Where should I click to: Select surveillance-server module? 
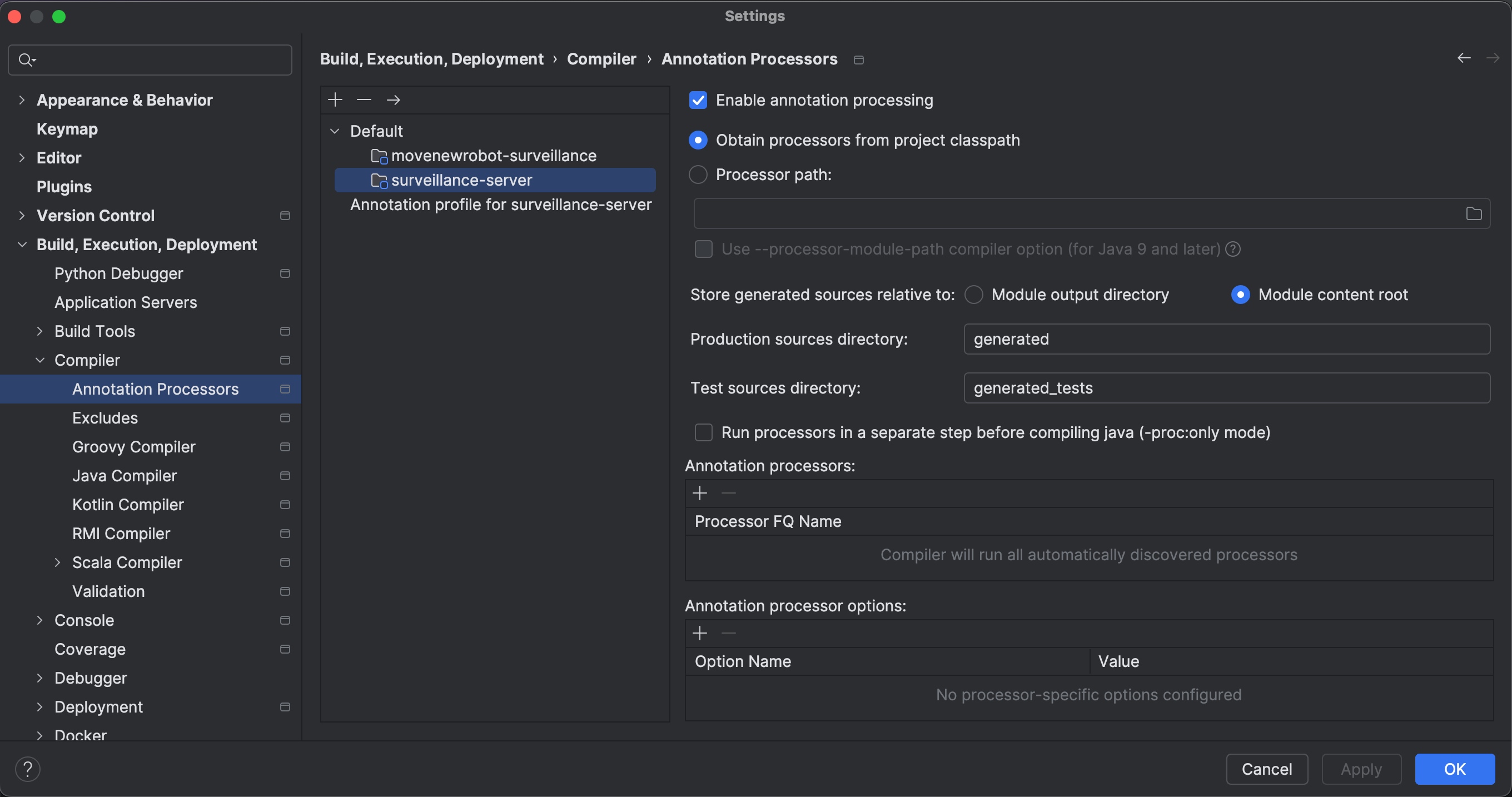(495, 180)
